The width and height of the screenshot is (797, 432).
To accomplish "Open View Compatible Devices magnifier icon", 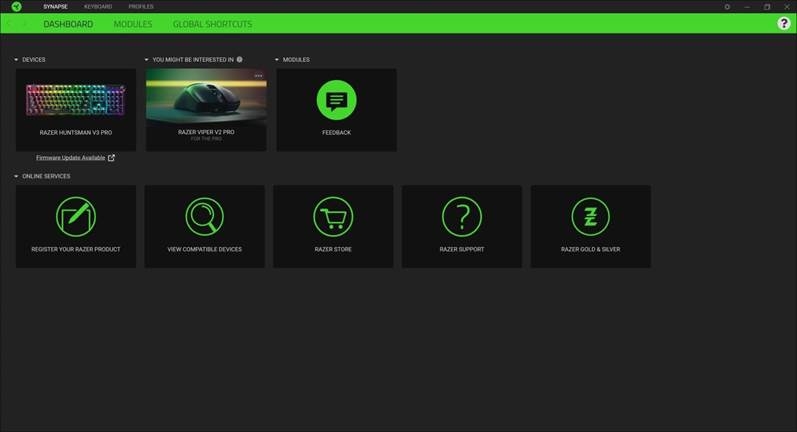I will (x=204, y=217).
